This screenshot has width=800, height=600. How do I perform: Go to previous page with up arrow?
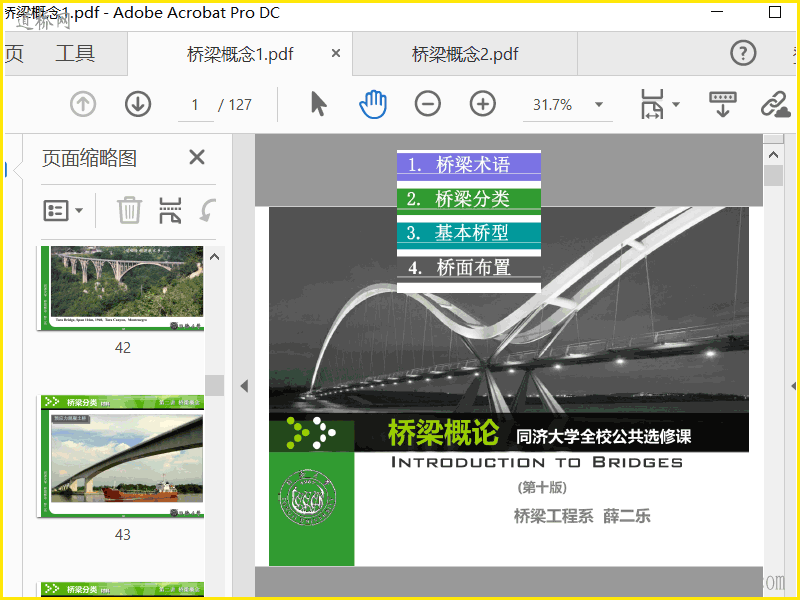click(83, 104)
